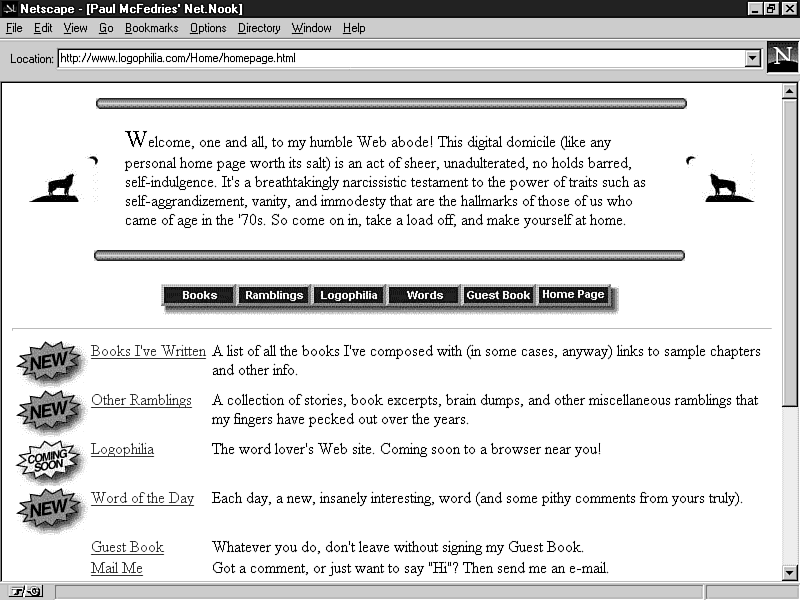Screen dimensions: 800x600
Task: Restore the Netscape window size
Action: click(771, 9)
